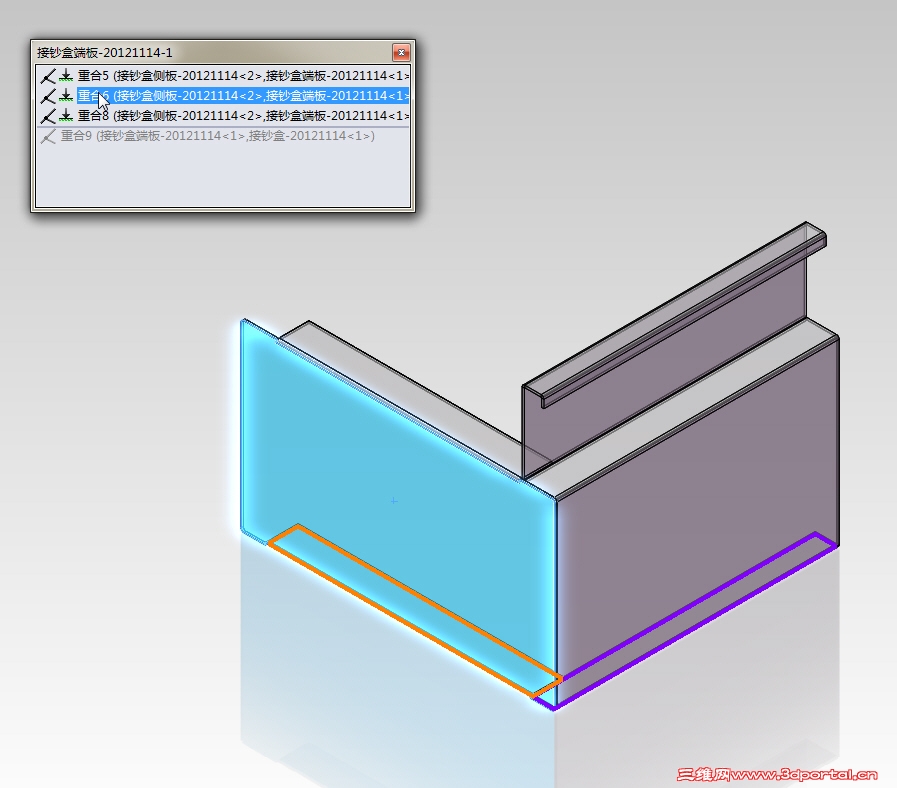Click the orange-outlined bottom face of the model
This screenshot has height=788, width=897.
[x=415, y=611]
